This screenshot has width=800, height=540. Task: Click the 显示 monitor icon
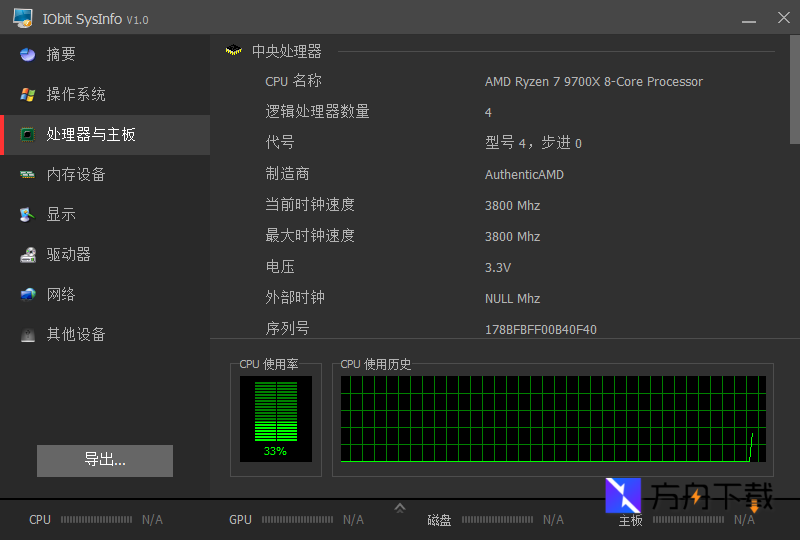click(28, 214)
